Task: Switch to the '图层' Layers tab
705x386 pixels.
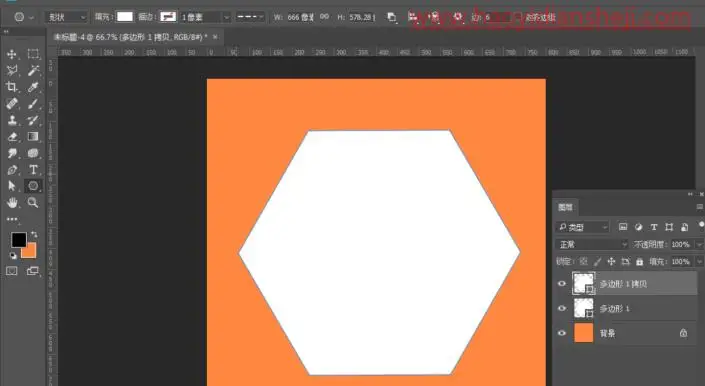Action: tap(566, 207)
